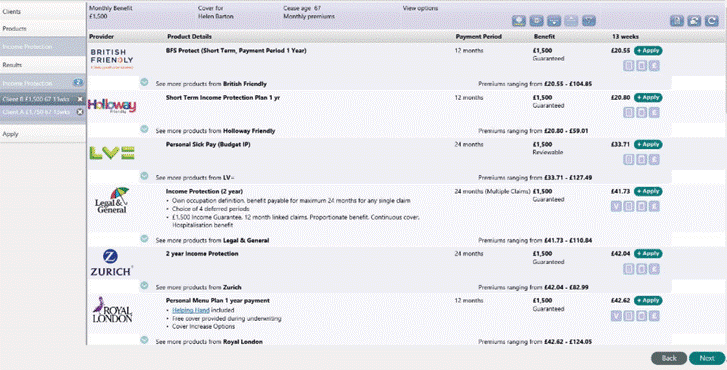Screen dimensions: 727x370
Task: Click premiums range £42.04 - £82.99 text
Action: click(565, 287)
